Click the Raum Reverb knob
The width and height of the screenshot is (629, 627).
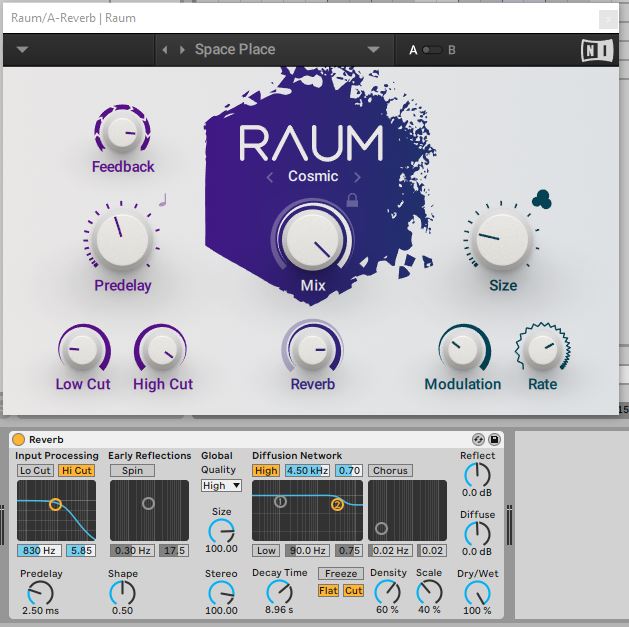(x=312, y=349)
